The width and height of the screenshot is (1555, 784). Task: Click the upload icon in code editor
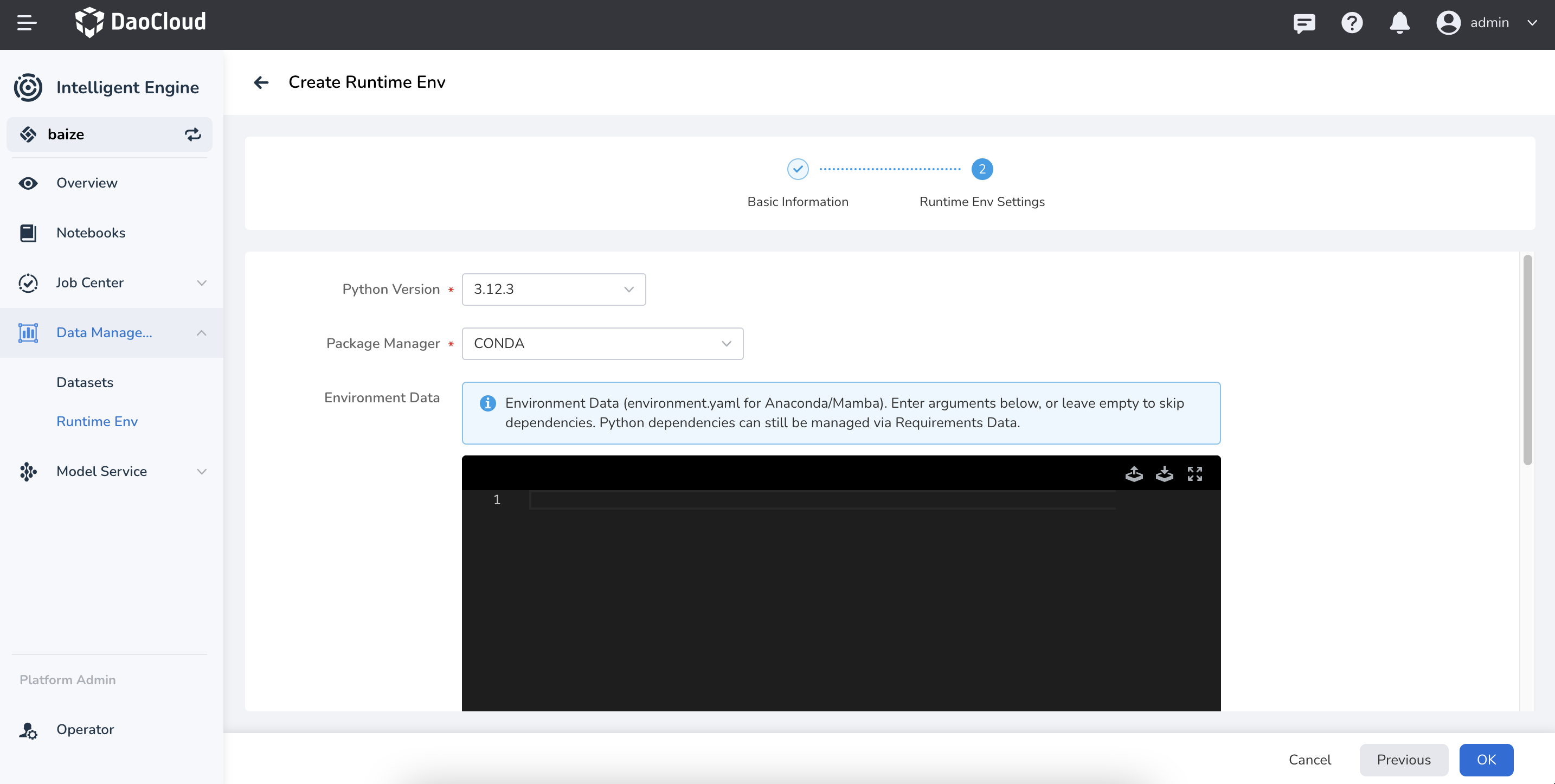[1134, 474]
